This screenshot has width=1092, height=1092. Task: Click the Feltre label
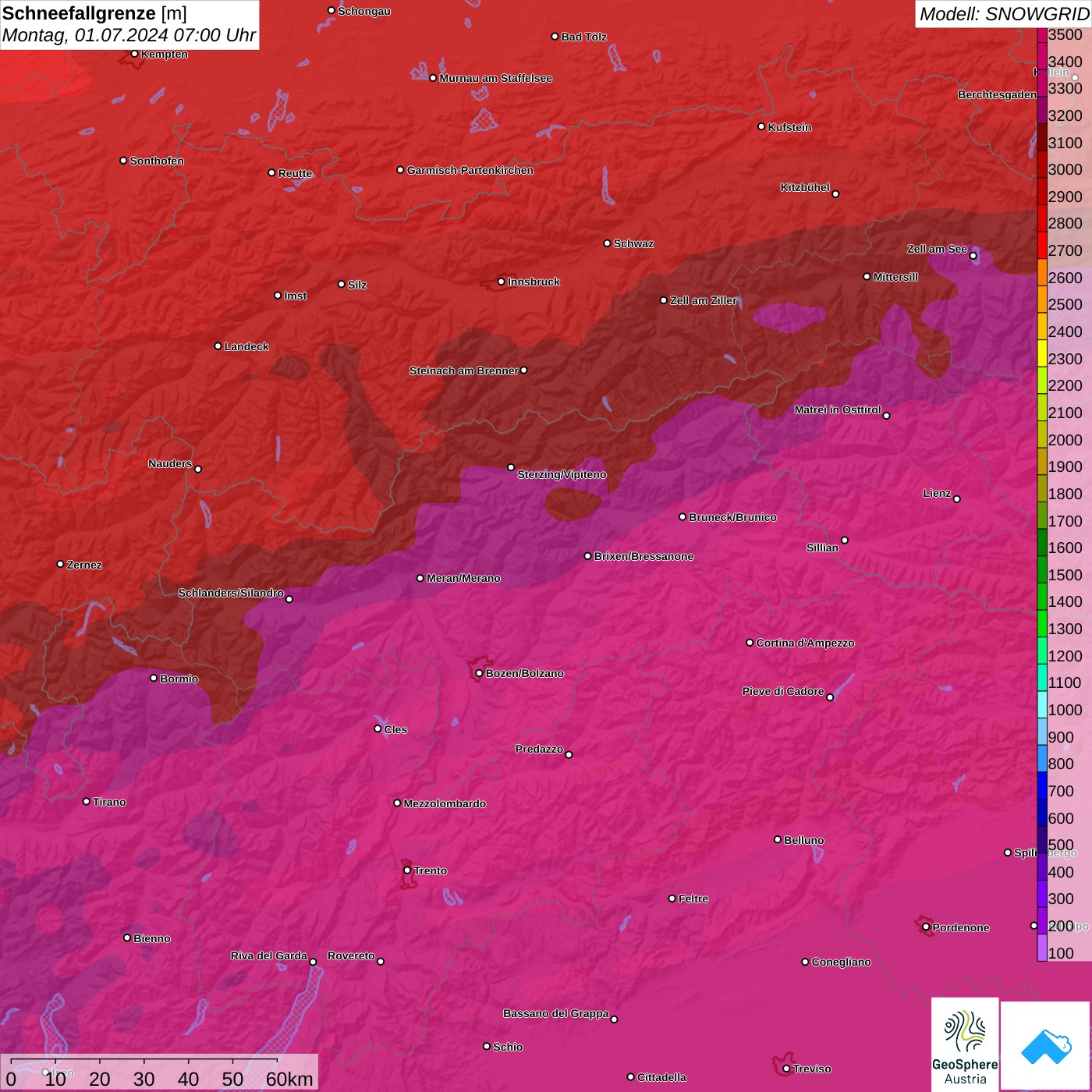click(693, 899)
